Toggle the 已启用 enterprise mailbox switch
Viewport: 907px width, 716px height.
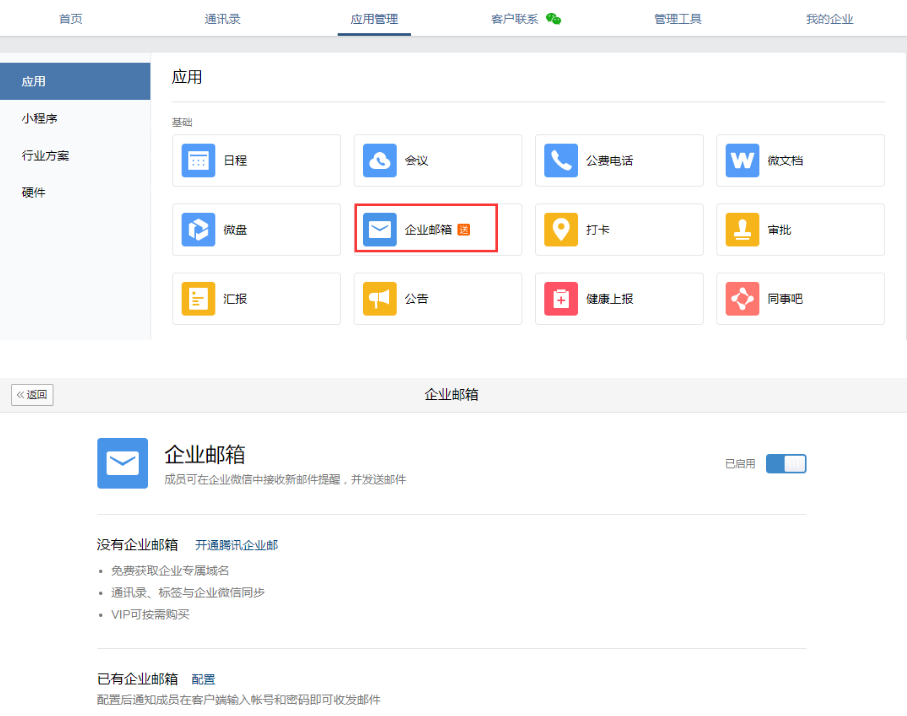point(786,464)
